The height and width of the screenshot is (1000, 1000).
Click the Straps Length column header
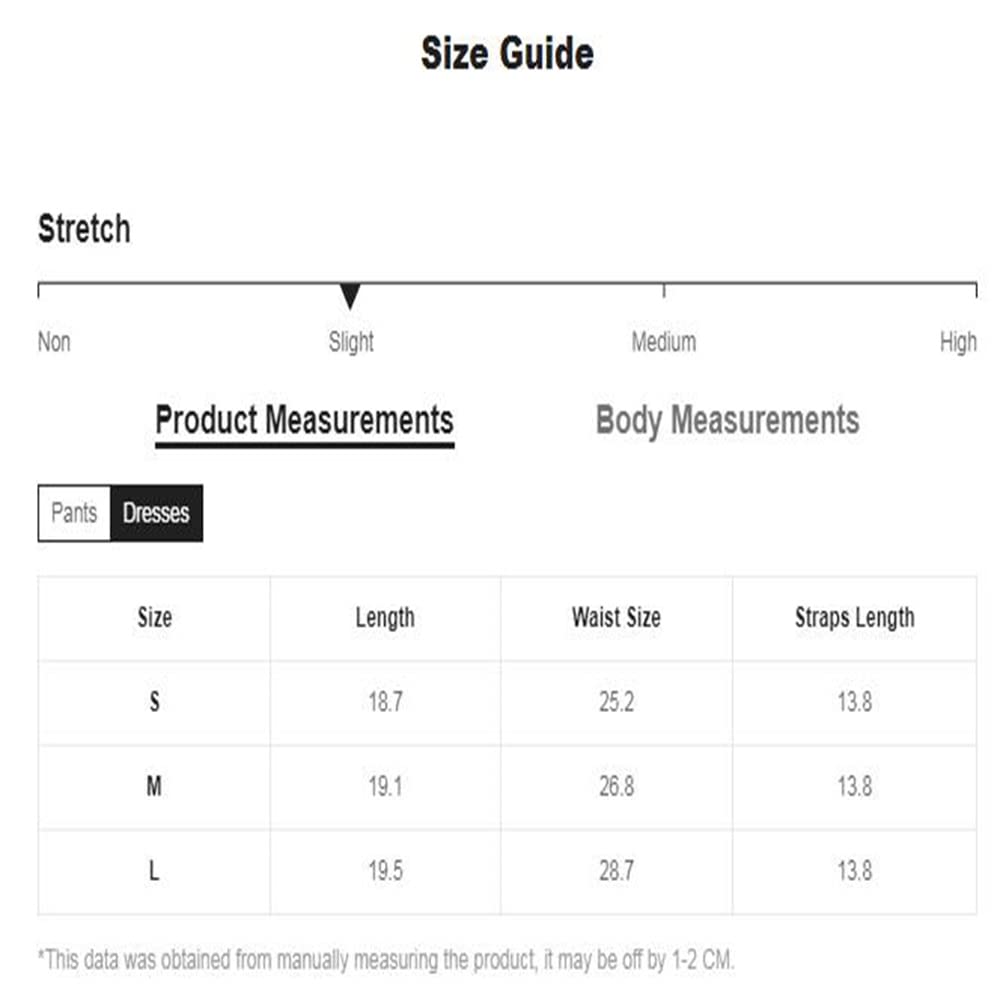[854, 618]
